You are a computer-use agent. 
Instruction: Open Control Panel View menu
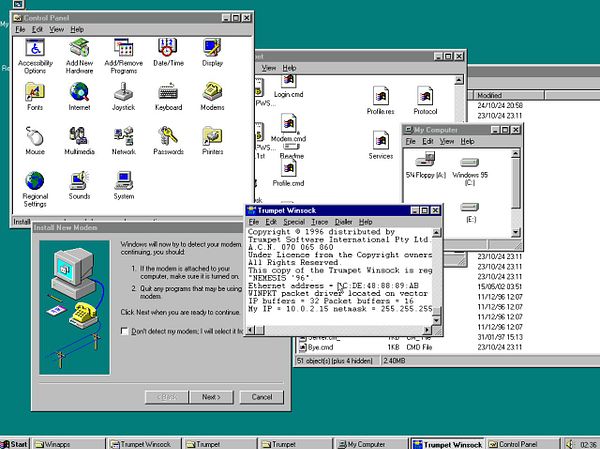57,29
